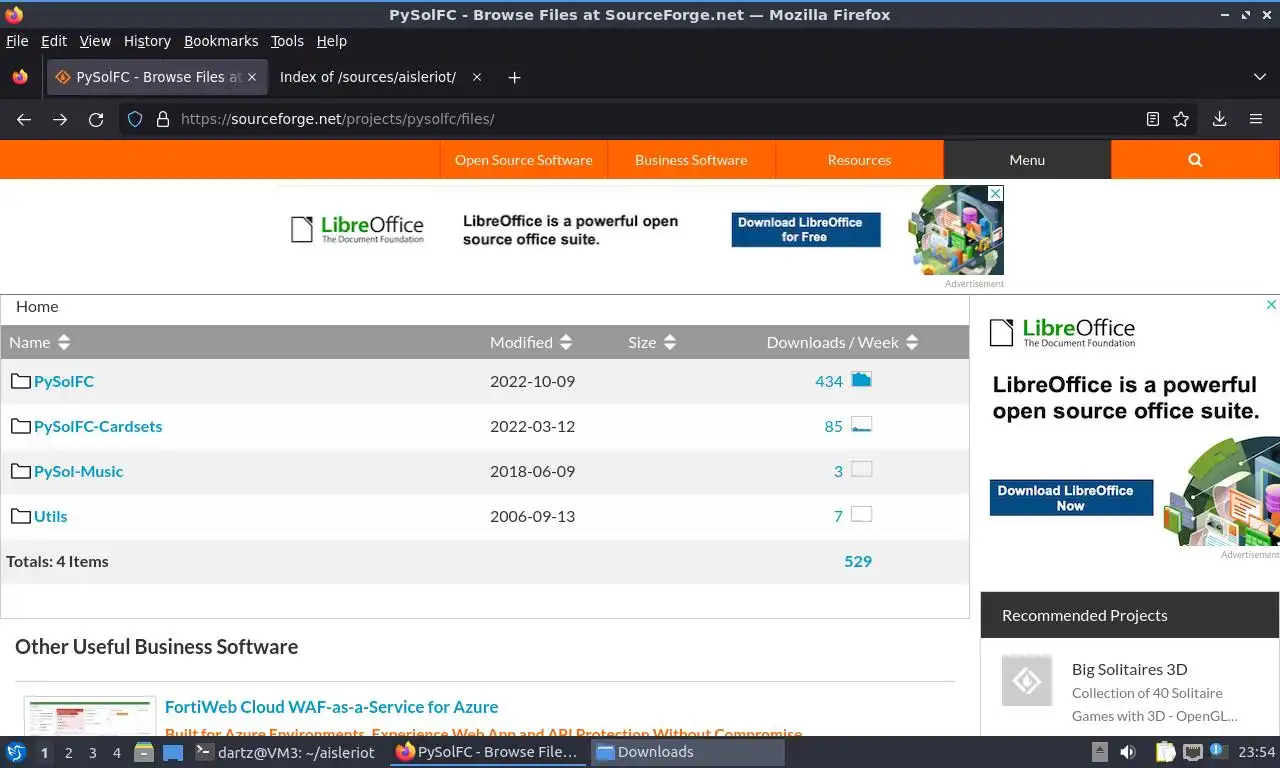
Task: Close the Index of /sources/aisleriot/ tab
Action: click(x=477, y=77)
